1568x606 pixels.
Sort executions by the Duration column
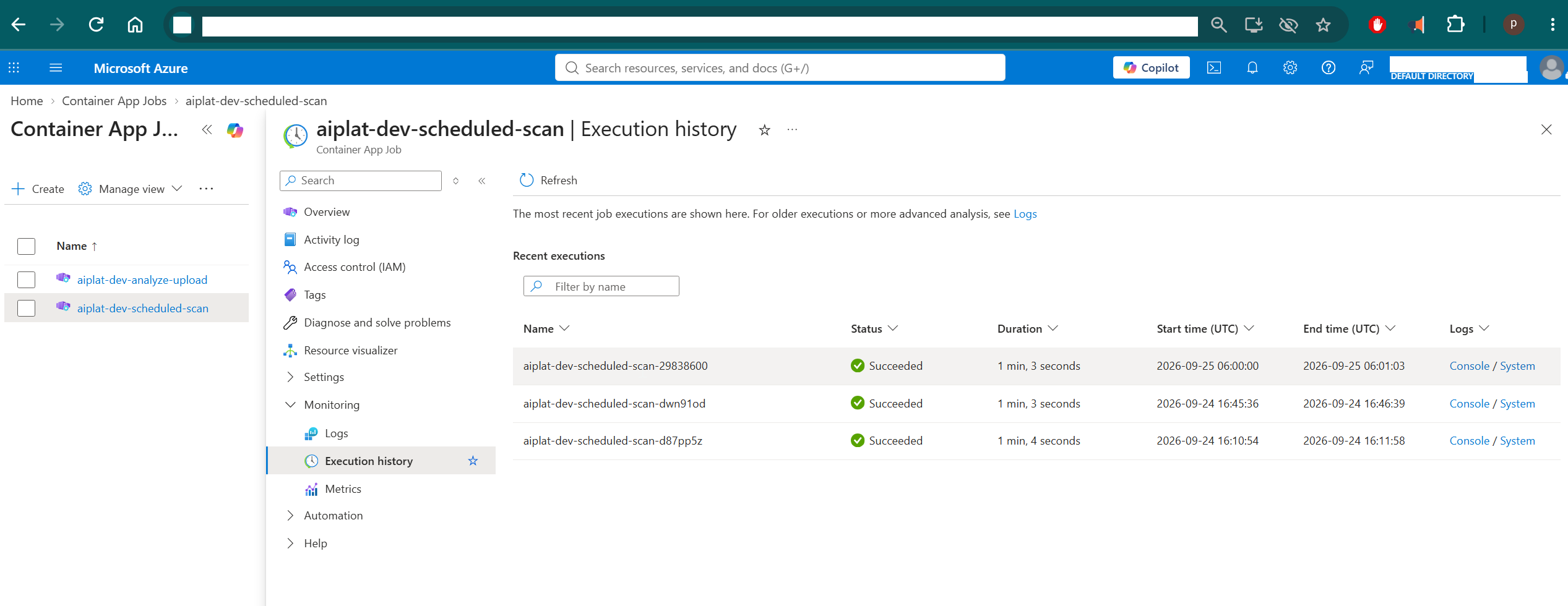pos(1027,328)
